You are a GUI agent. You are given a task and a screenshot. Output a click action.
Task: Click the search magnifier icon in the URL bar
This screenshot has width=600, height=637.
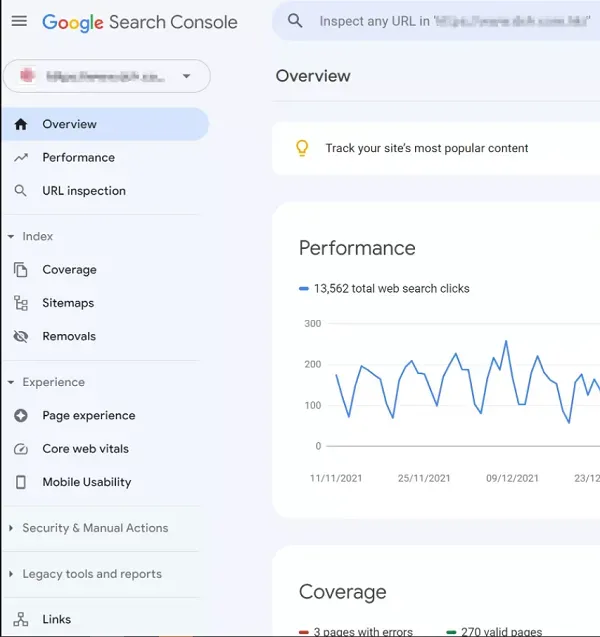point(295,21)
